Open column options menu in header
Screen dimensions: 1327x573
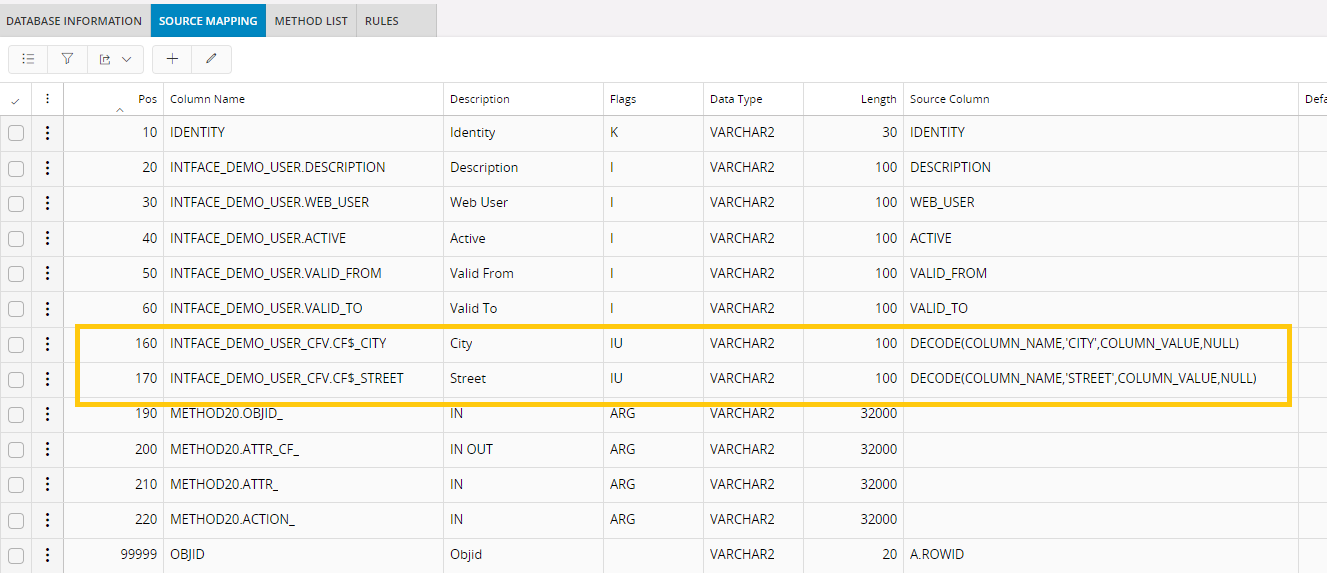coord(47,99)
